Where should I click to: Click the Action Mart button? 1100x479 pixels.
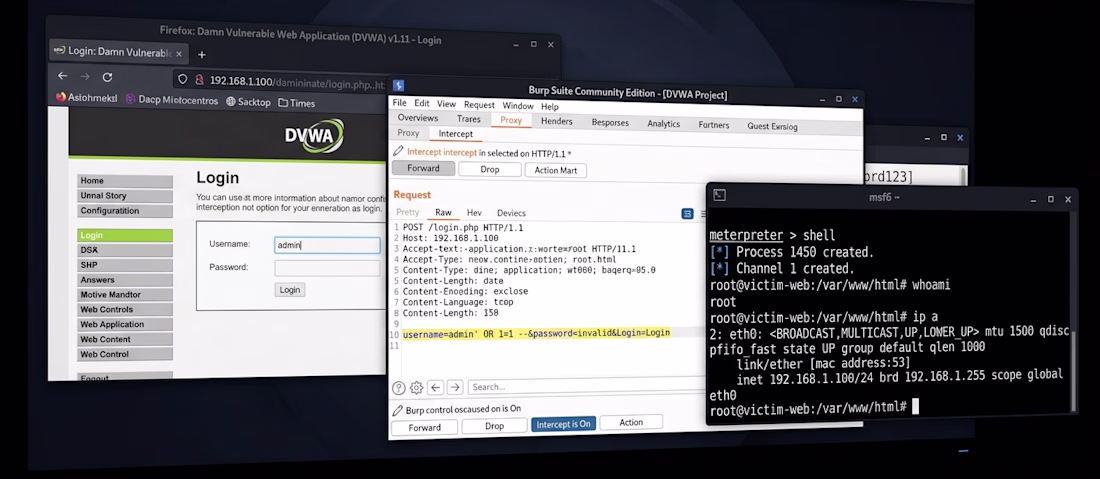(556, 170)
